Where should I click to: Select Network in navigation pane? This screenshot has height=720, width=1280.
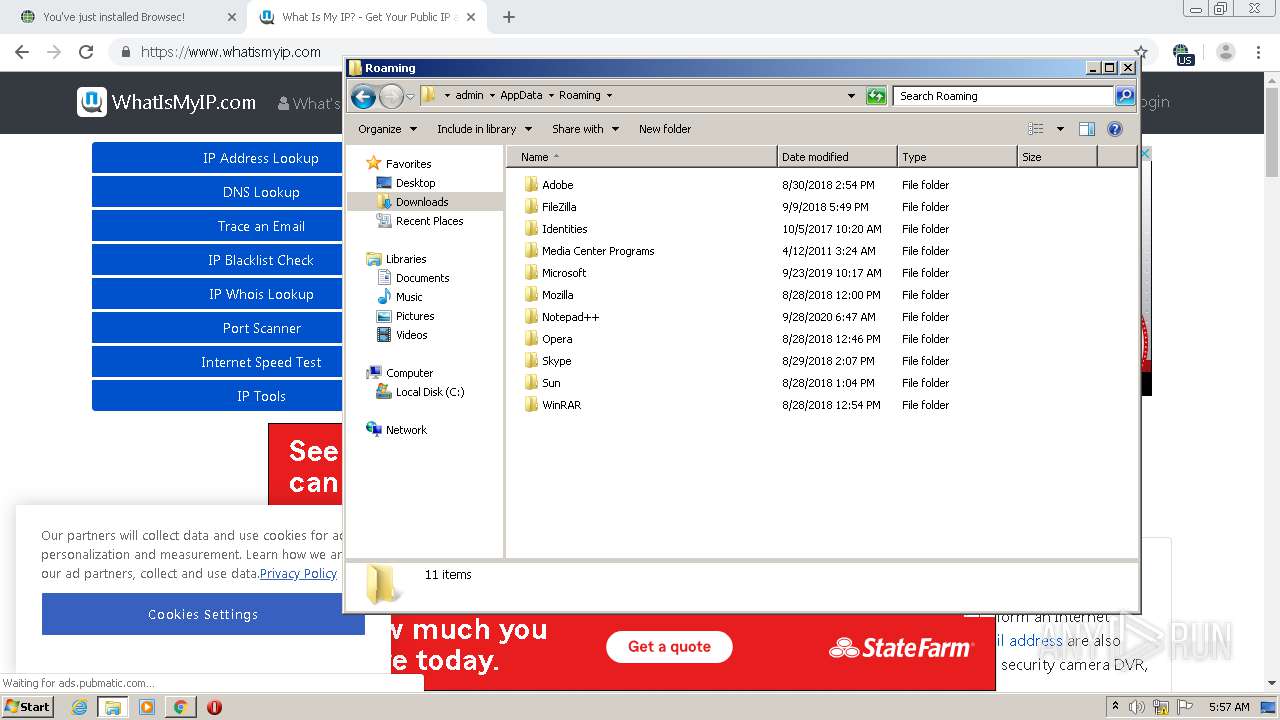(x=406, y=430)
